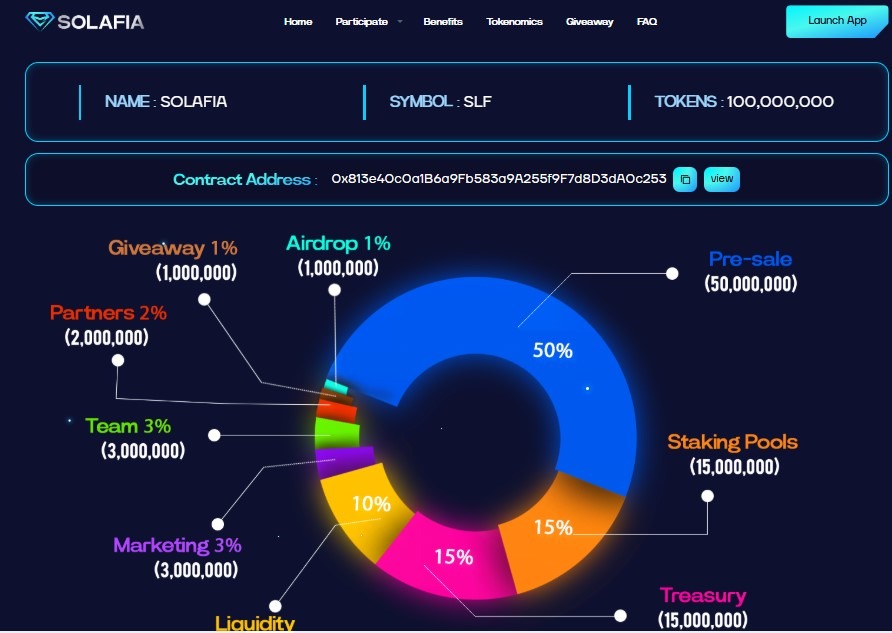Expand the Participate dropdown menu
Image resolution: width=892 pixels, height=633 pixels.
pyautogui.click(x=368, y=22)
